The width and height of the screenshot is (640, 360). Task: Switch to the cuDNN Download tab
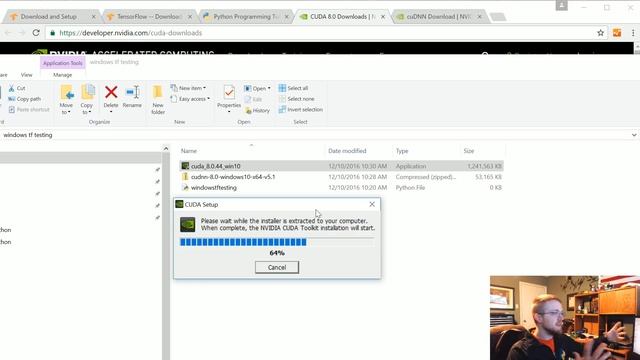(439, 17)
